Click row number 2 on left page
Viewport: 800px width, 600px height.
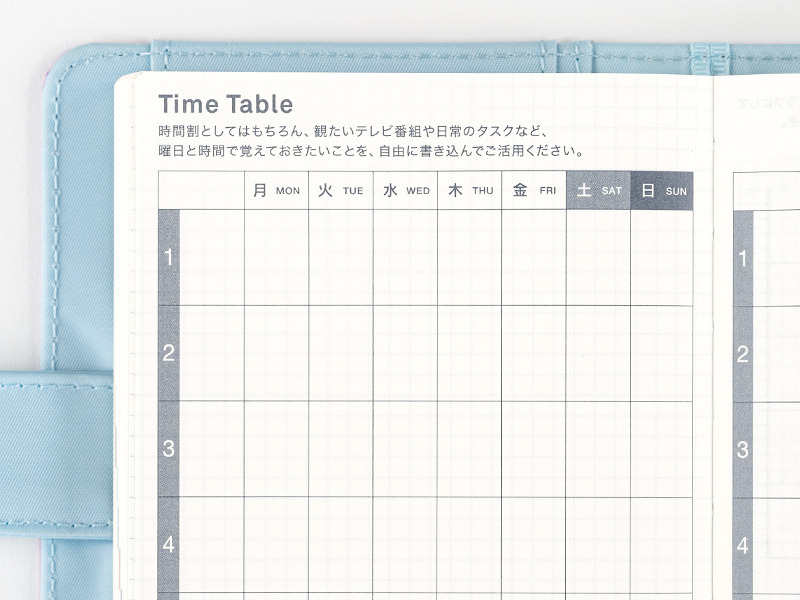pyautogui.click(x=169, y=353)
